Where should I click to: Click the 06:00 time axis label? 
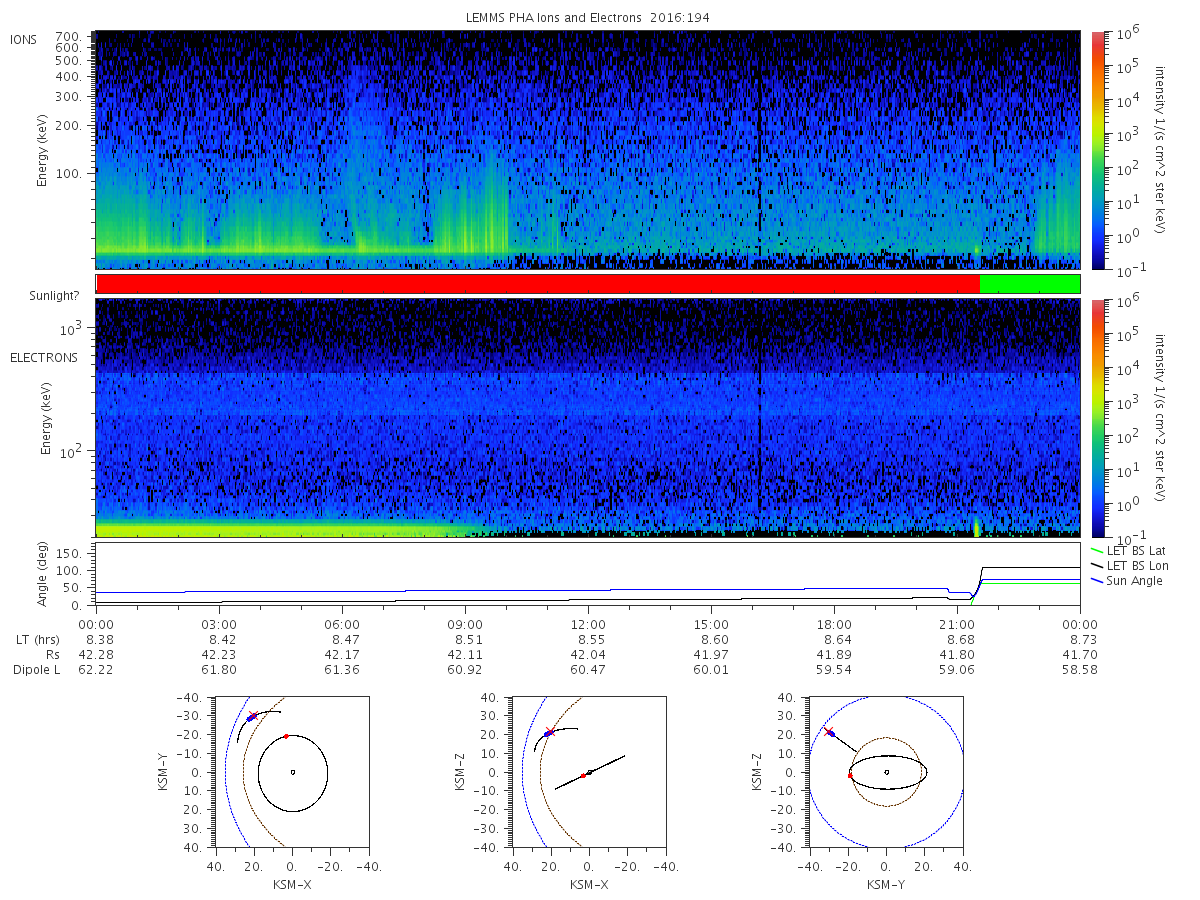(342, 623)
